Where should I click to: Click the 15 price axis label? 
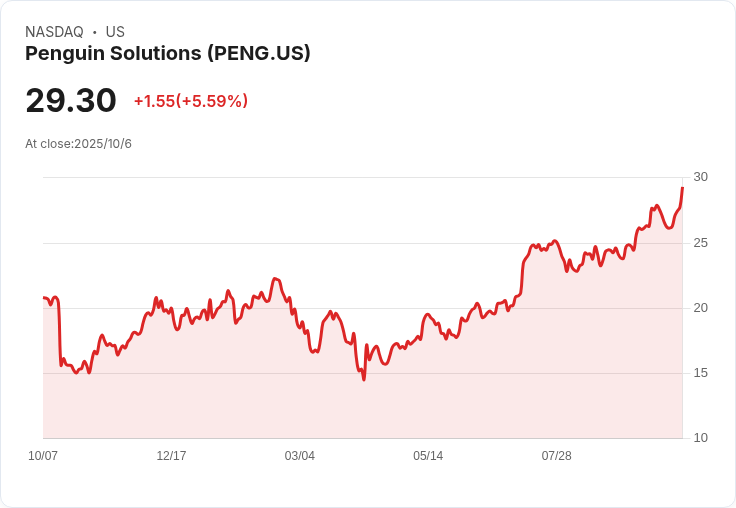pos(700,373)
